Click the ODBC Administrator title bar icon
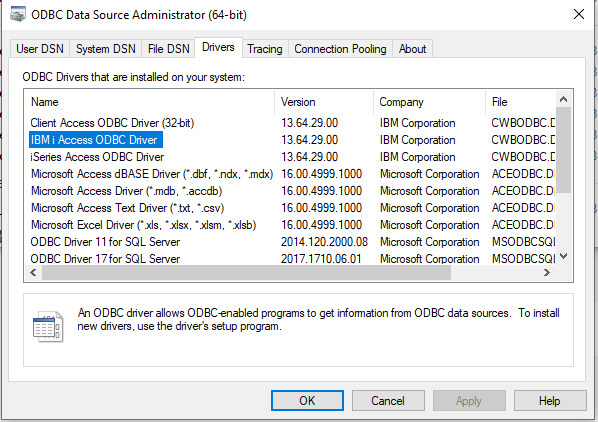Viewport: 598px width, 422px height. (x=18, y=14)
